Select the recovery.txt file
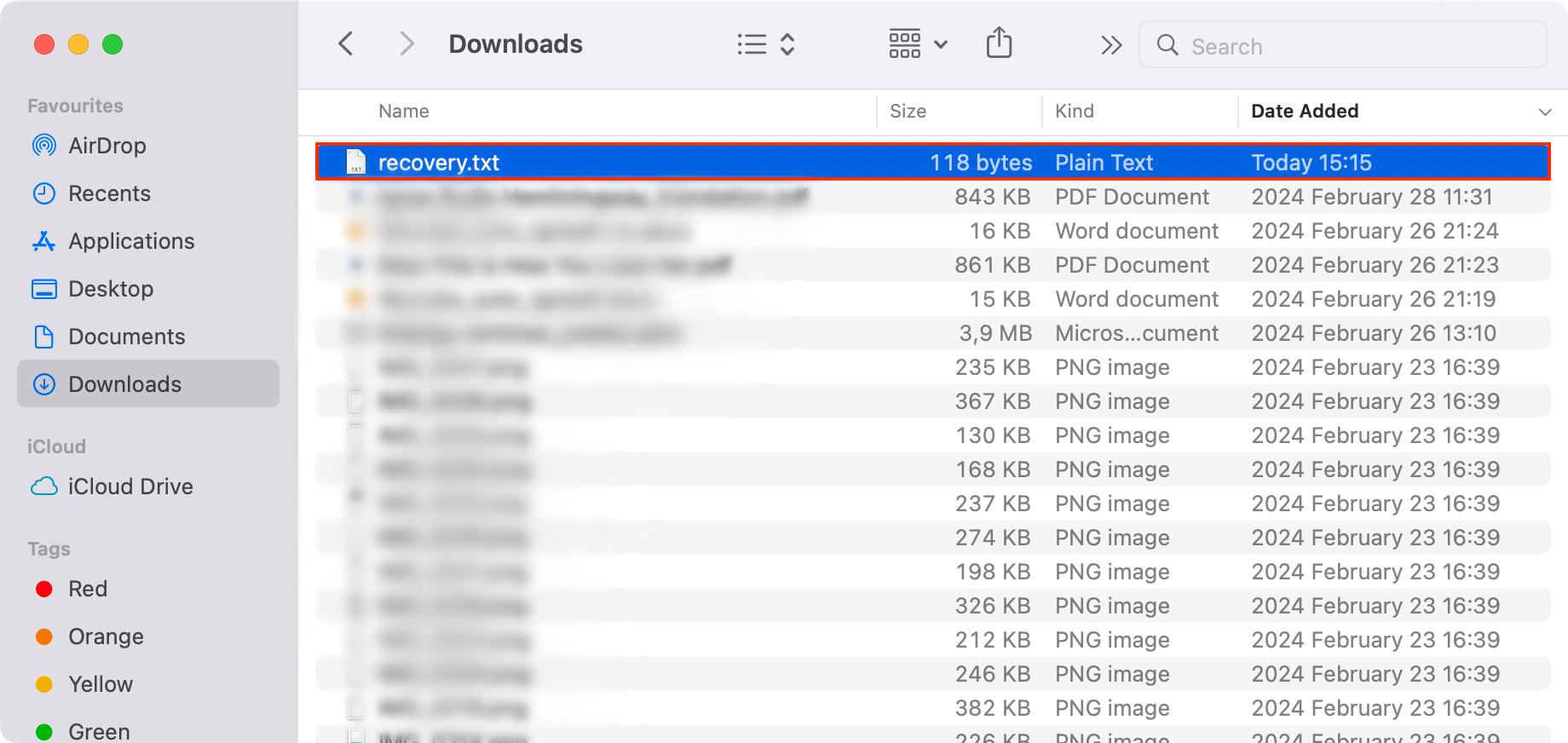This screenshot has width=1568, height=743. coord(438,163)
